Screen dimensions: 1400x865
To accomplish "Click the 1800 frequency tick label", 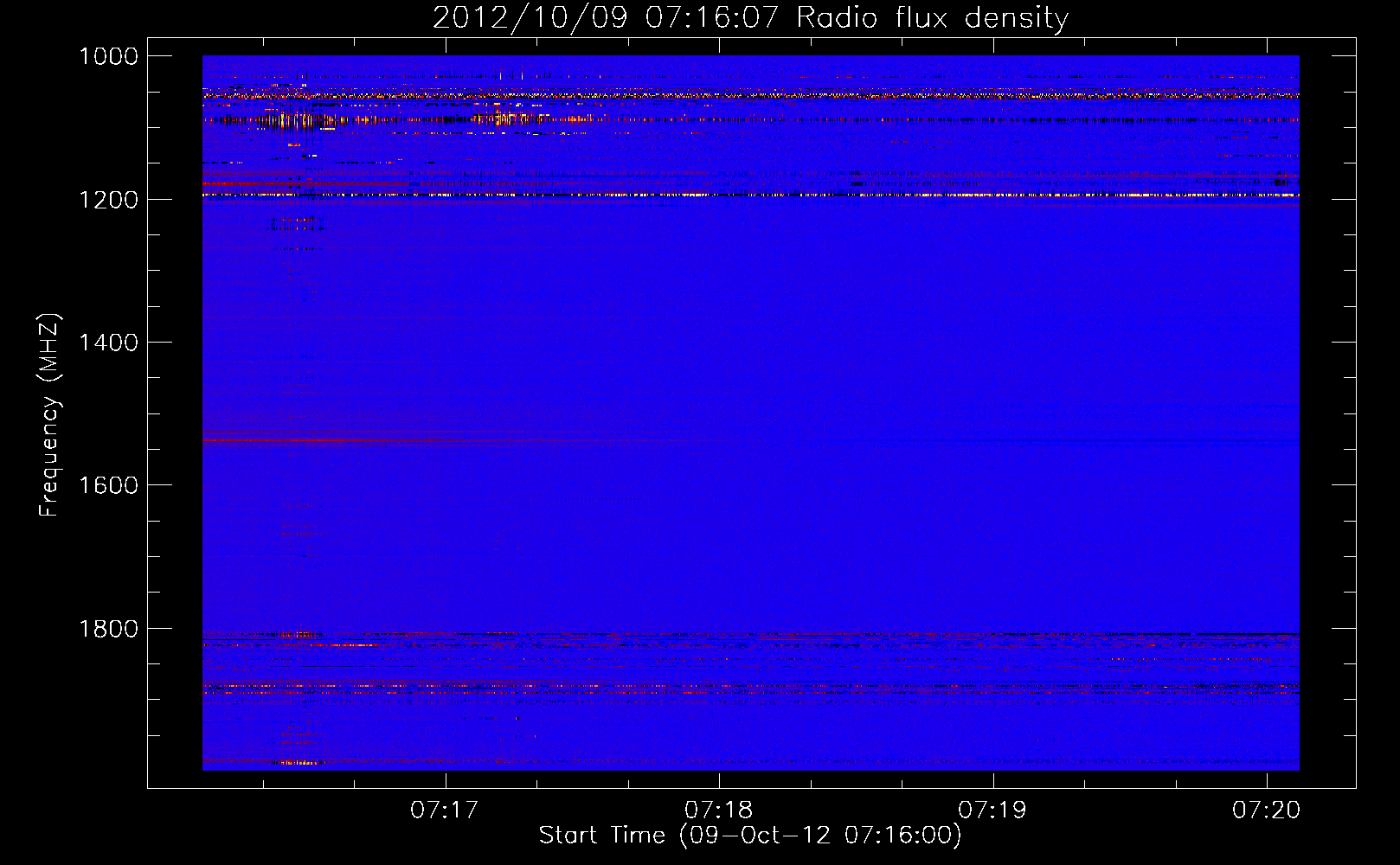I will pos(108,629).
